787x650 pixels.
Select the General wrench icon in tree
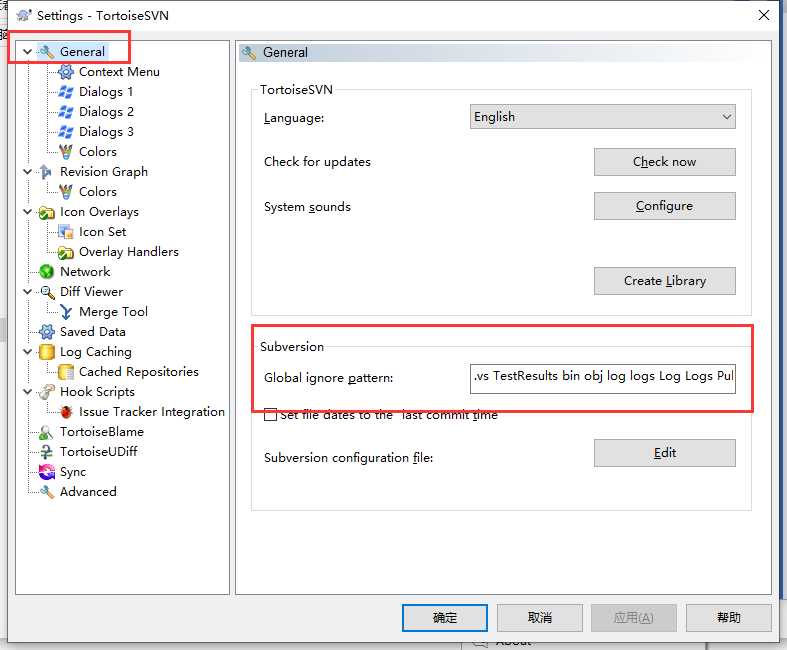click(47, 52)
